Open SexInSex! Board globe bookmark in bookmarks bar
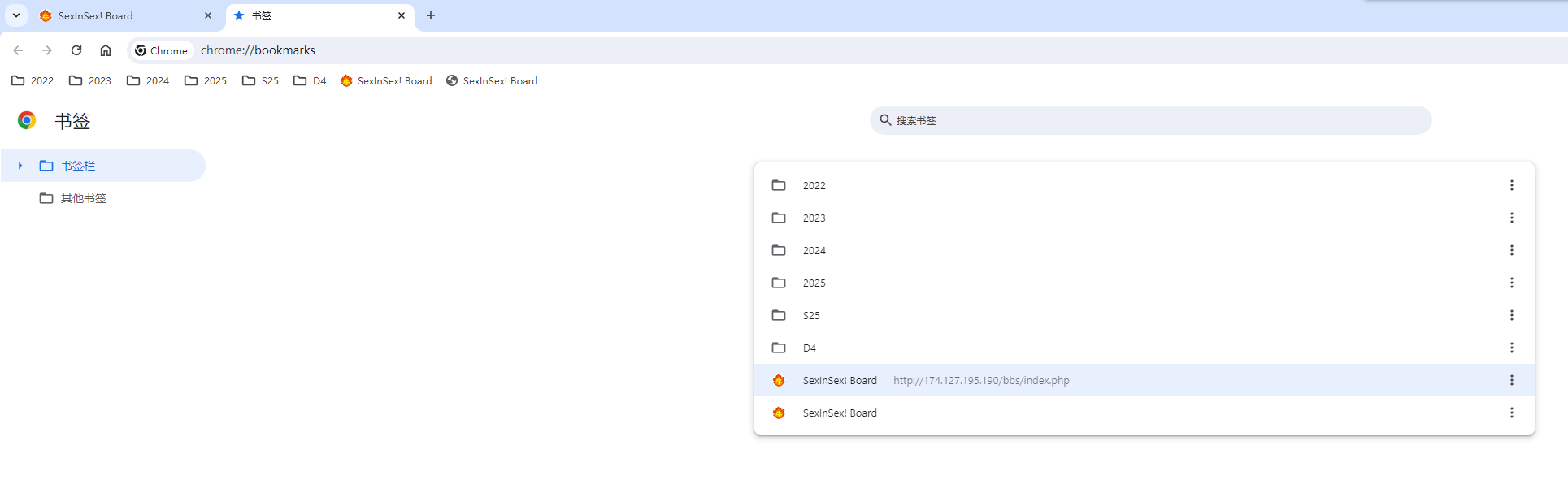Viewport: 1568px width, 484px height. [x=492, y=80]
